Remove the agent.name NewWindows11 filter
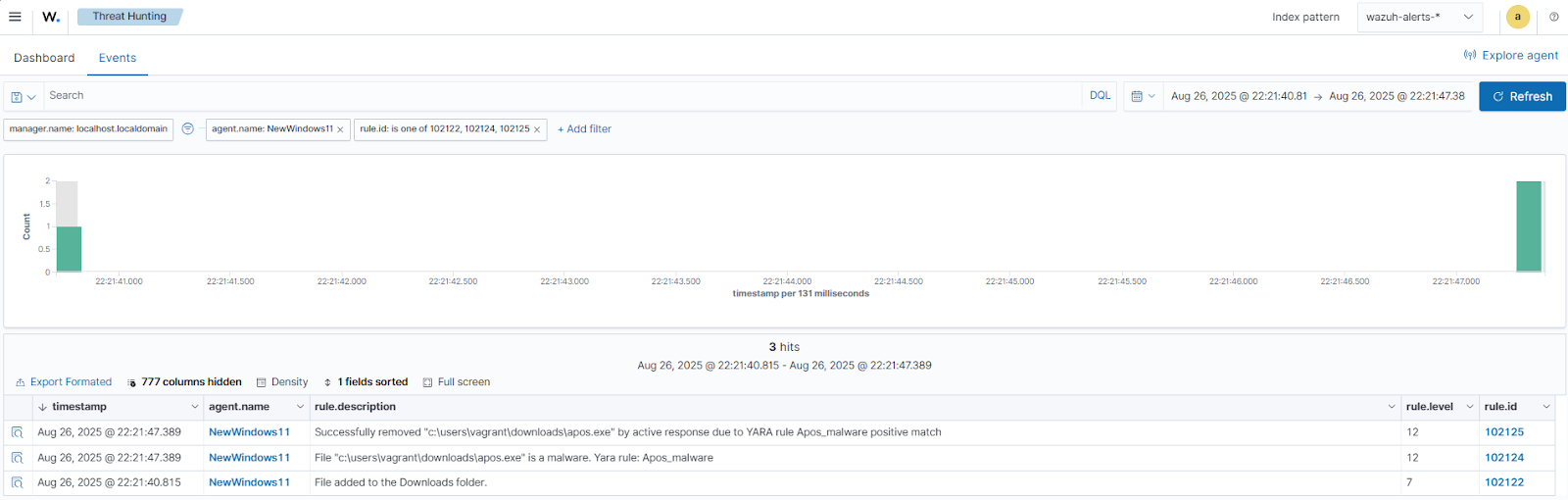1568x500 pixels. pyautogui.click(x=340, y=129)
